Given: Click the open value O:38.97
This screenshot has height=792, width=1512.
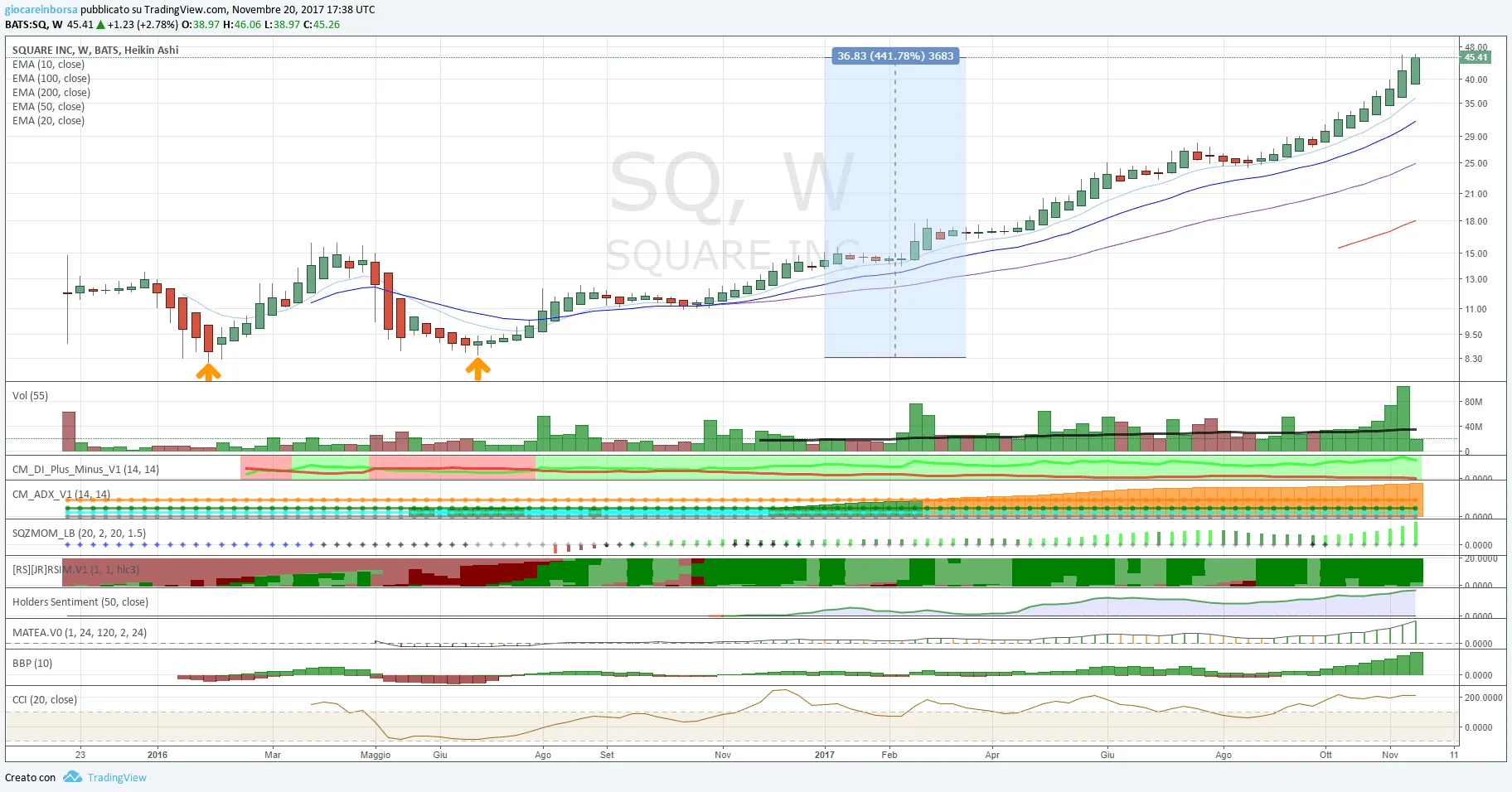Looking at the screenshot, I should pos(201,25).
